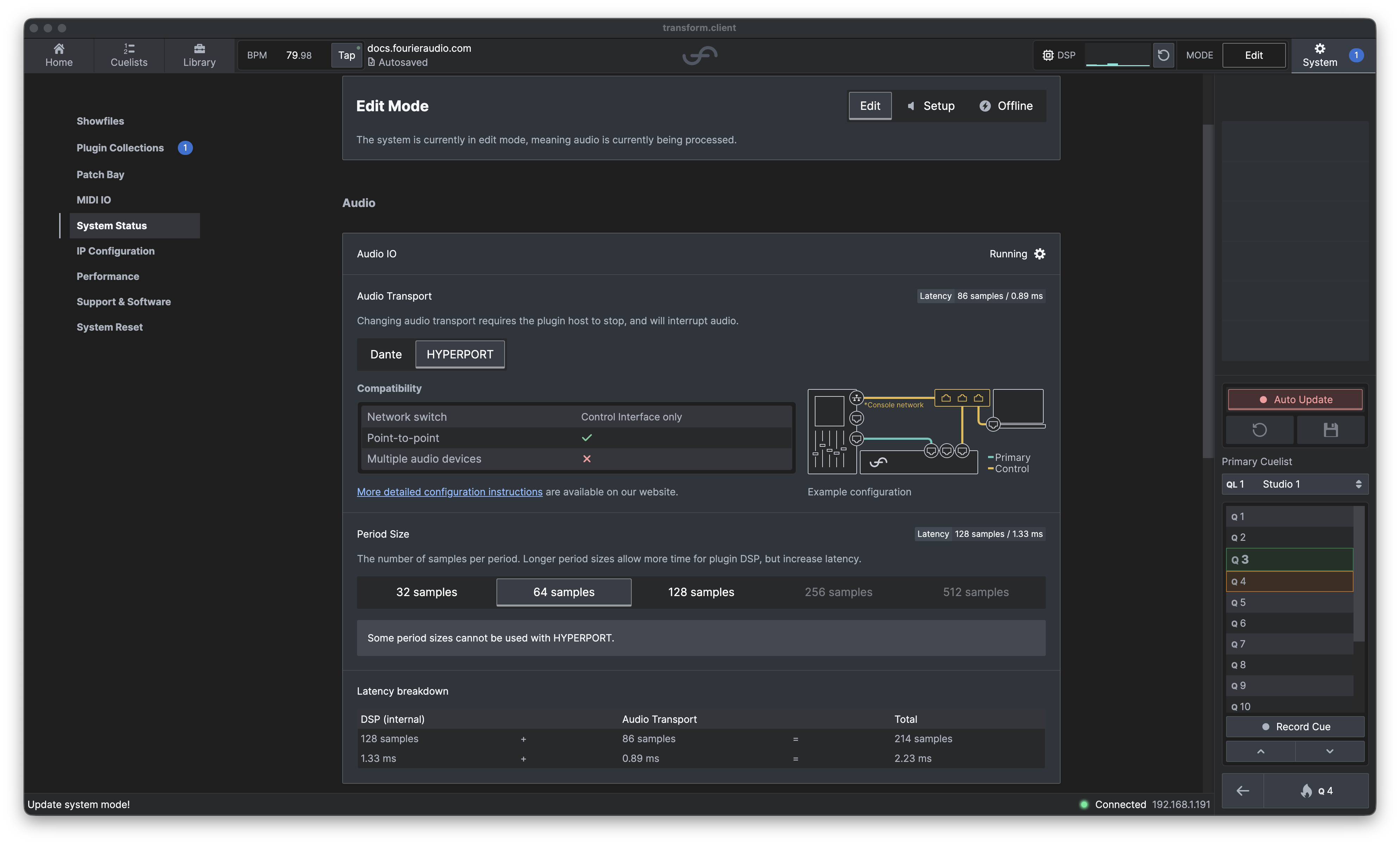The height and width of the screenshot is (845, 1400).
Task: Click the cue list scrollbar
Action: click(x=1358, y=574)
